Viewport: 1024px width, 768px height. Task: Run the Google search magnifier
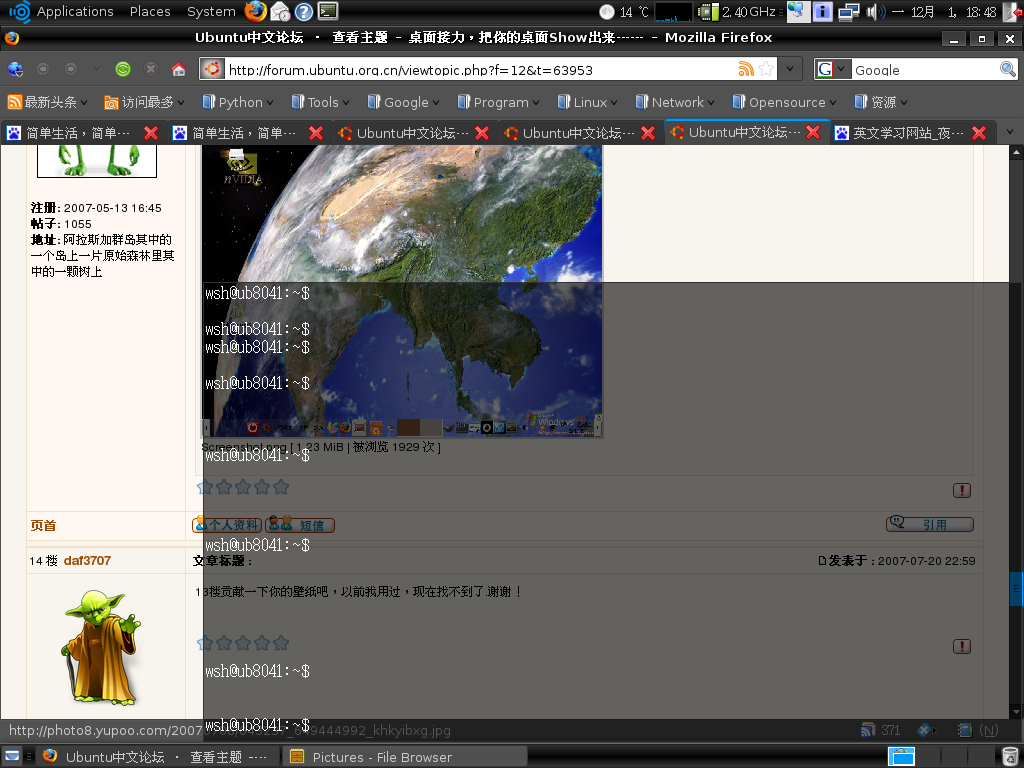point(1008,69)
